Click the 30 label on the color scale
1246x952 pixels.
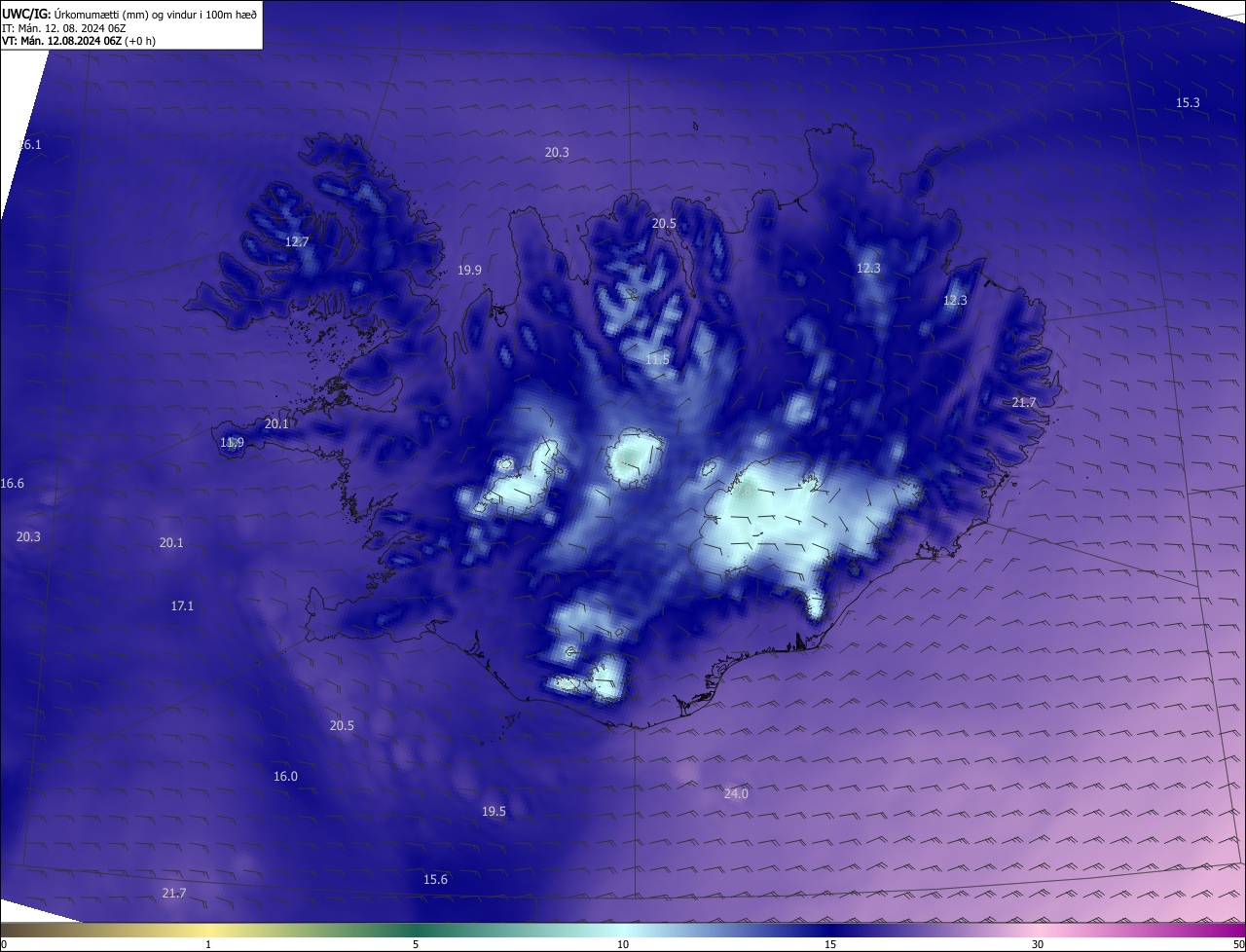tap(1038, 944)
